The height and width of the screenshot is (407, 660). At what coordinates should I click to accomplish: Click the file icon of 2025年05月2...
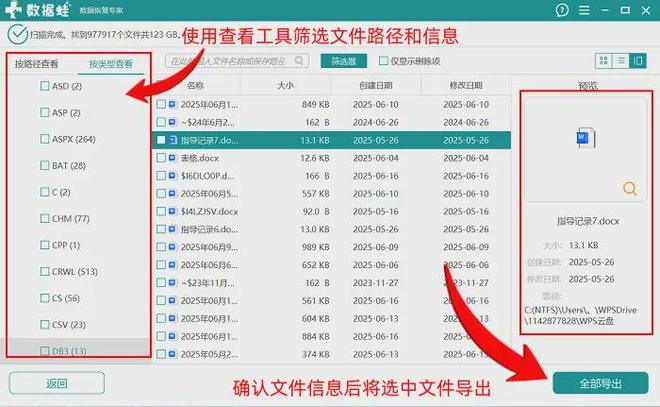pos(172,354)
